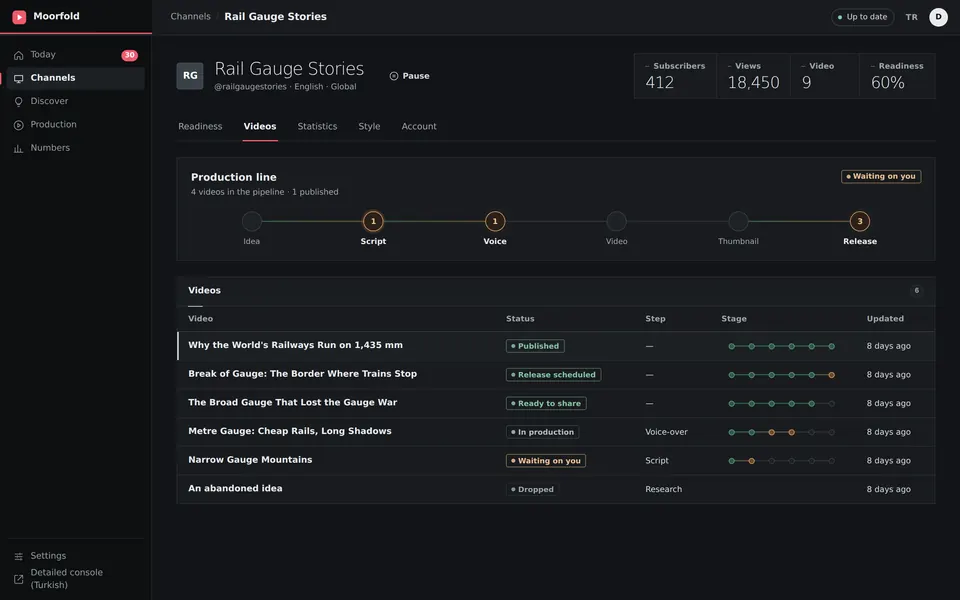Select the Idea stage node

[252, 221]
